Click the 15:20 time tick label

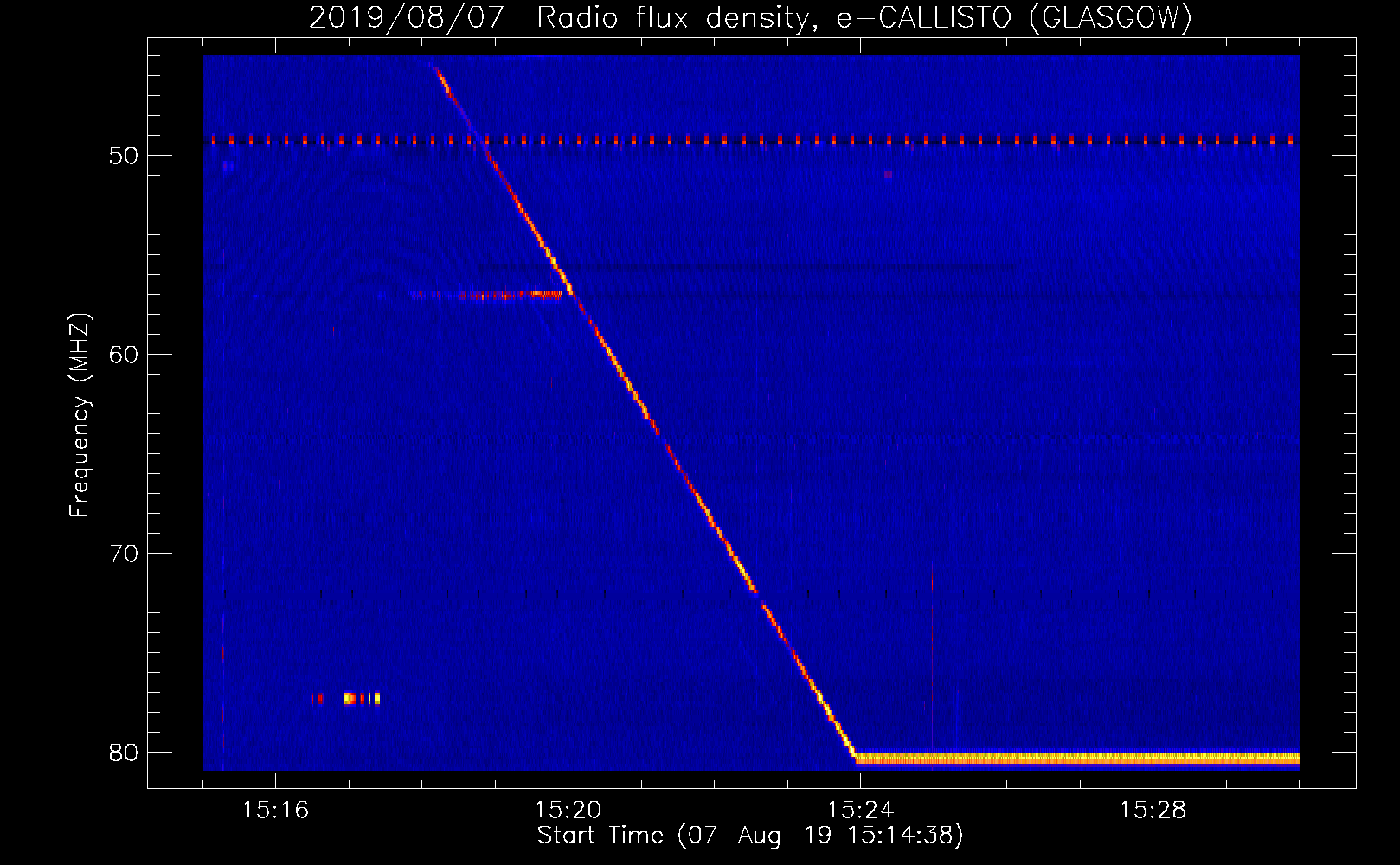pyautogui.click(x=568, y=811)
